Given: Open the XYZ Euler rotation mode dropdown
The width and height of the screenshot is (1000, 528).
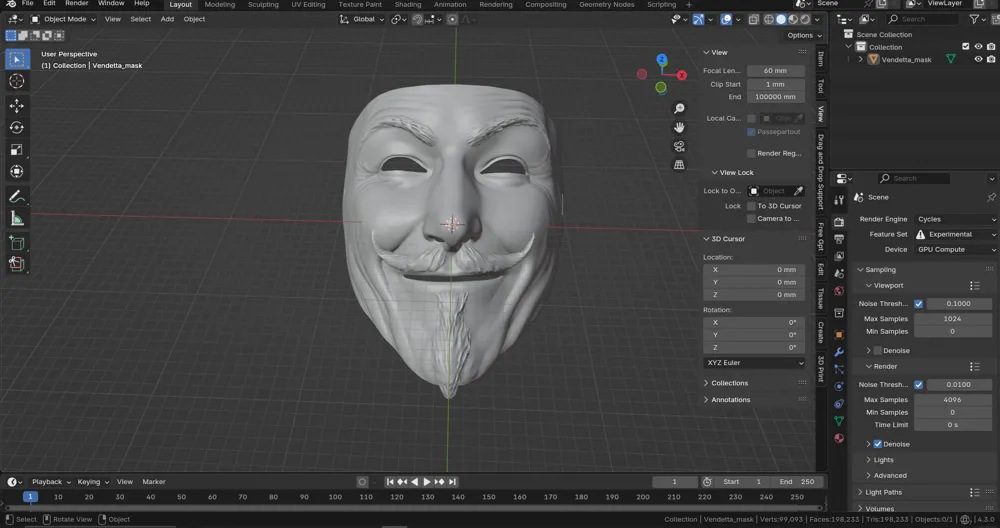Looking at the screenshot, I should pyautogui.click(x=754, y=363).
